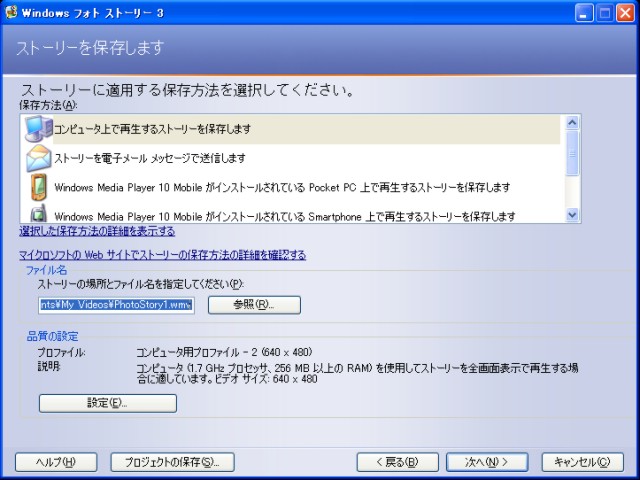Click the ヘルプ(H) button
The width and height of the screenshot is (640, 480).
coord(56,462)
